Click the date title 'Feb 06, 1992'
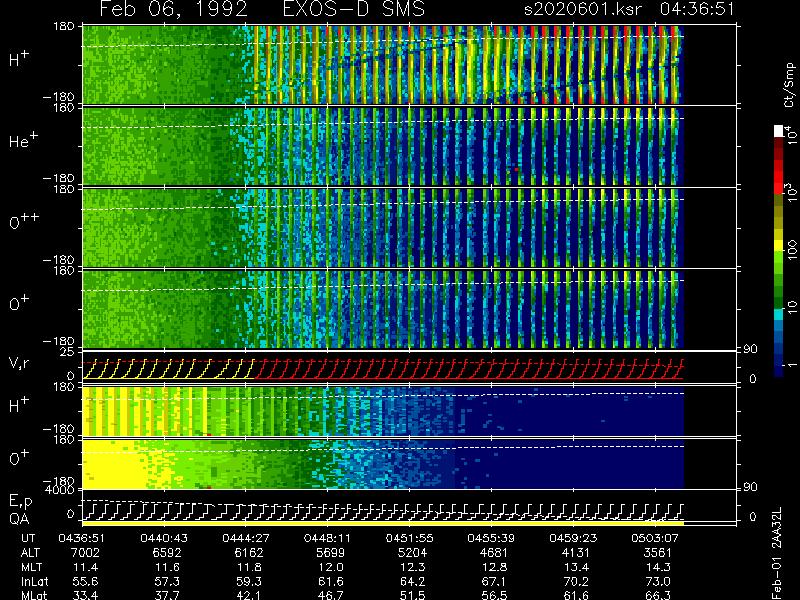This screenshot has width=800, height=600. pyautogui.click(x=174, y=9)
